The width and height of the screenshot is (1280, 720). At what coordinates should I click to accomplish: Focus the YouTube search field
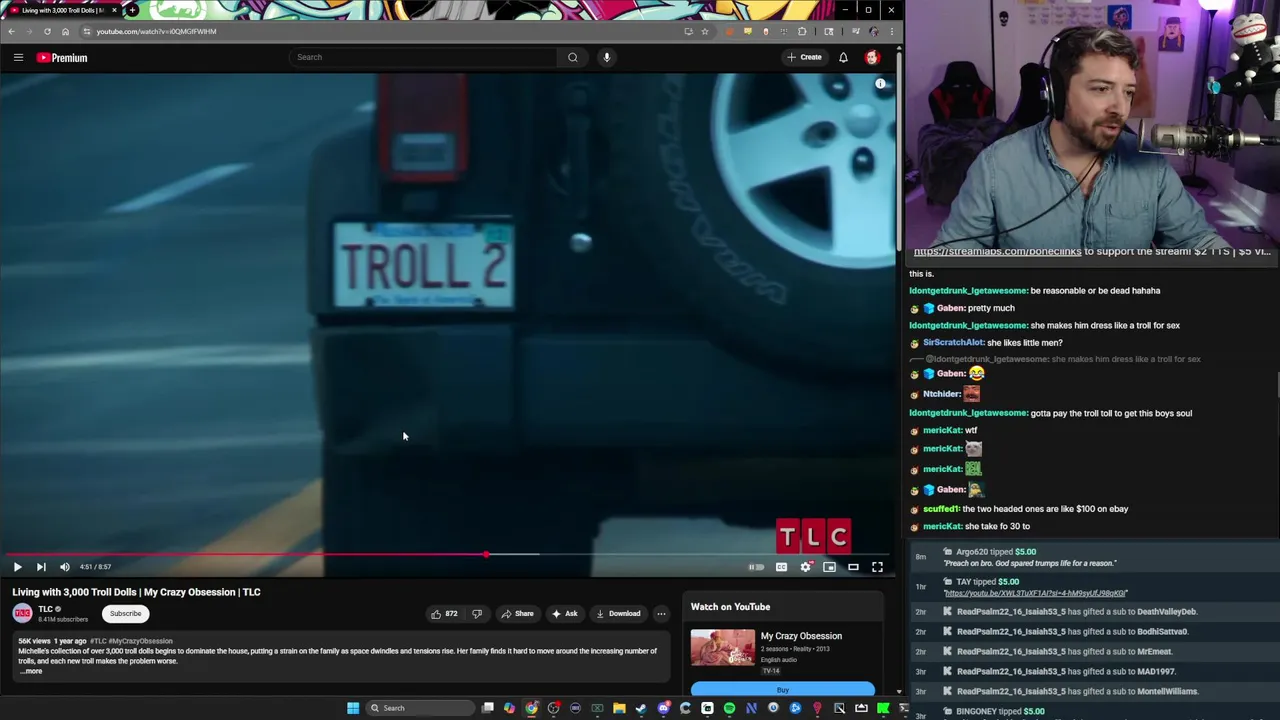(x=422, y=57)
